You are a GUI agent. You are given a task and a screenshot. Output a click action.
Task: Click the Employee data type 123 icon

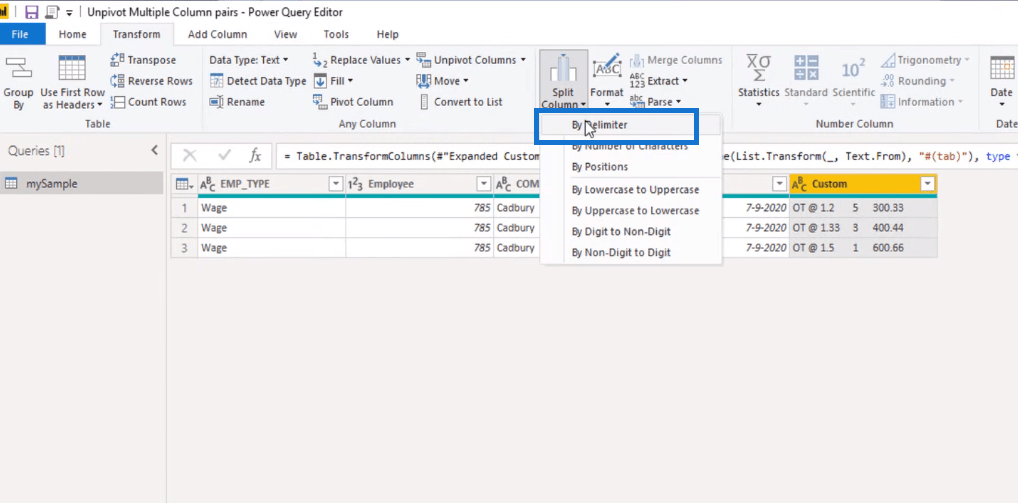click(355, 184)
